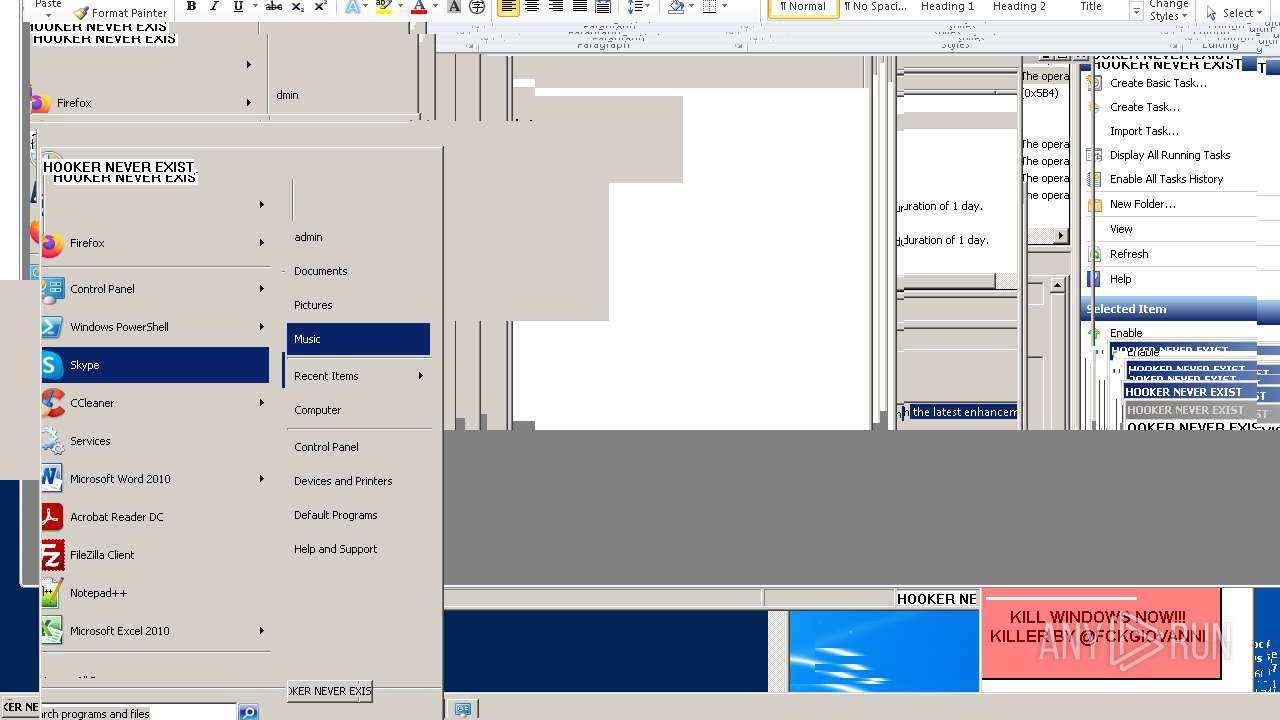Justify paragraph text
The height and width of the screenshot is (720, 1280).
pyautogui.click(x=579, y=6)
